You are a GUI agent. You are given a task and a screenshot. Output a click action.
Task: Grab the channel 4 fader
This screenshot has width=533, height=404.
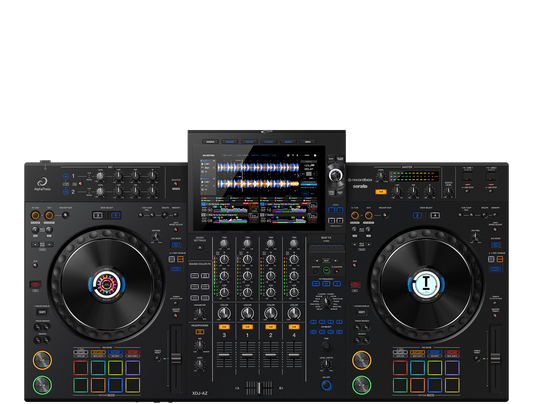pos(294,355)
